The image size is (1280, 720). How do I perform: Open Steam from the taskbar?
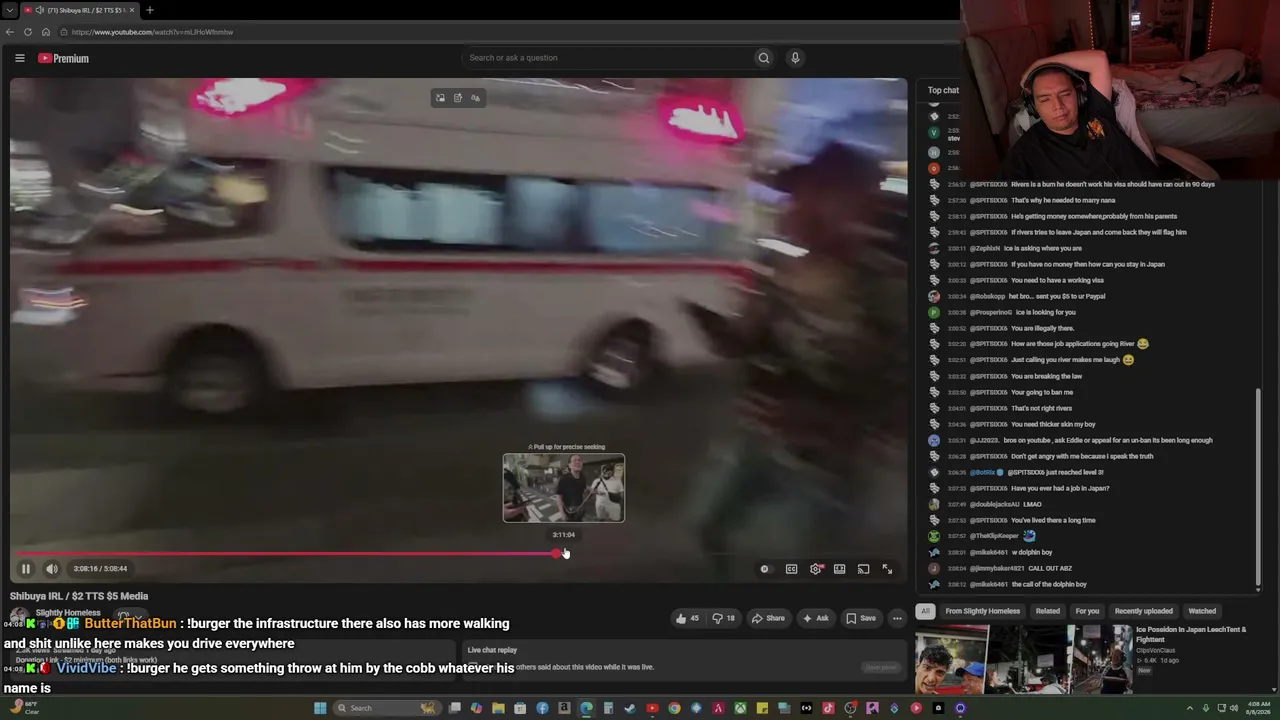click(x=630, y=708)
